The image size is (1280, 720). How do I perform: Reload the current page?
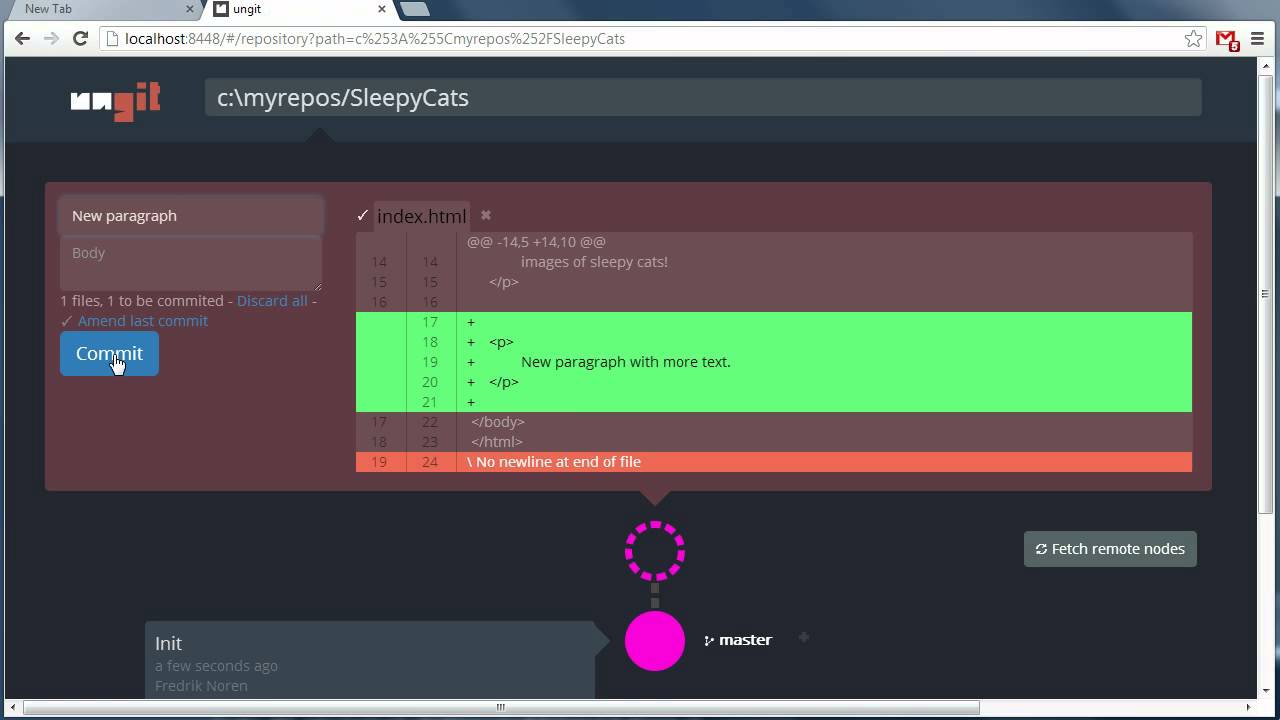(x=81, y=39)
